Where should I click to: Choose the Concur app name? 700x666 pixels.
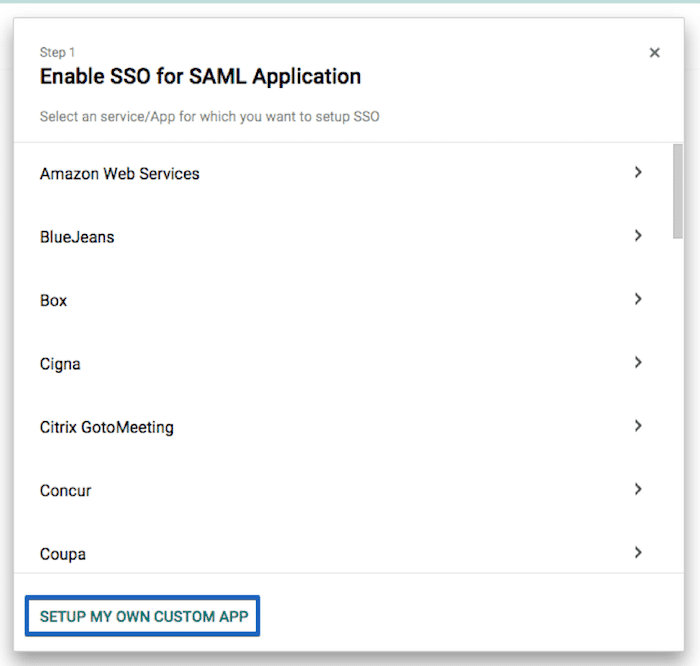pos(66,491)
